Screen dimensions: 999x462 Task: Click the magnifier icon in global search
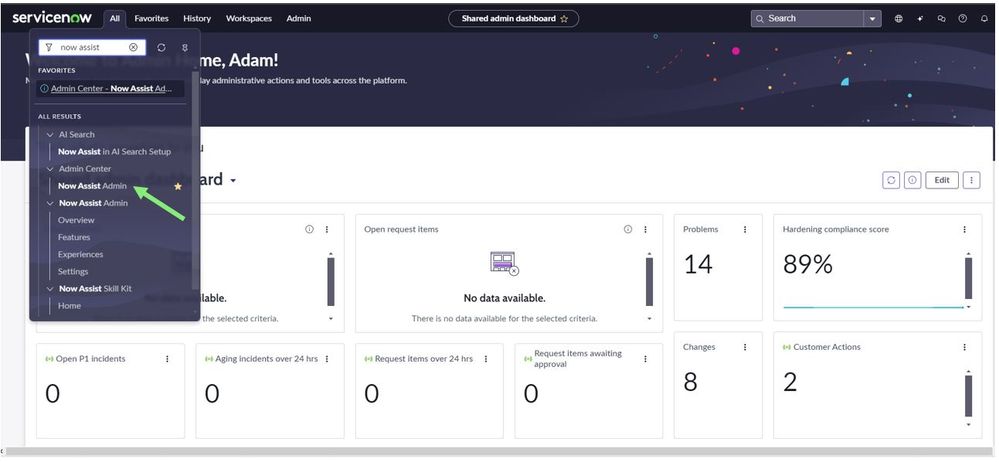pyautogui.click(x=760, y=18)
